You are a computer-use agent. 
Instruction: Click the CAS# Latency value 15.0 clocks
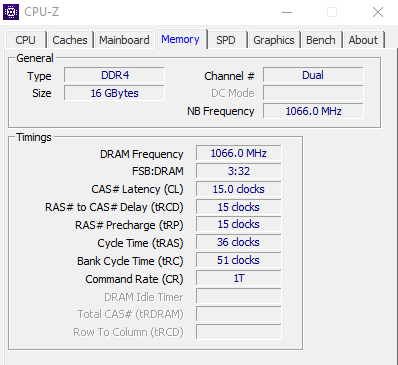(239, 189)
